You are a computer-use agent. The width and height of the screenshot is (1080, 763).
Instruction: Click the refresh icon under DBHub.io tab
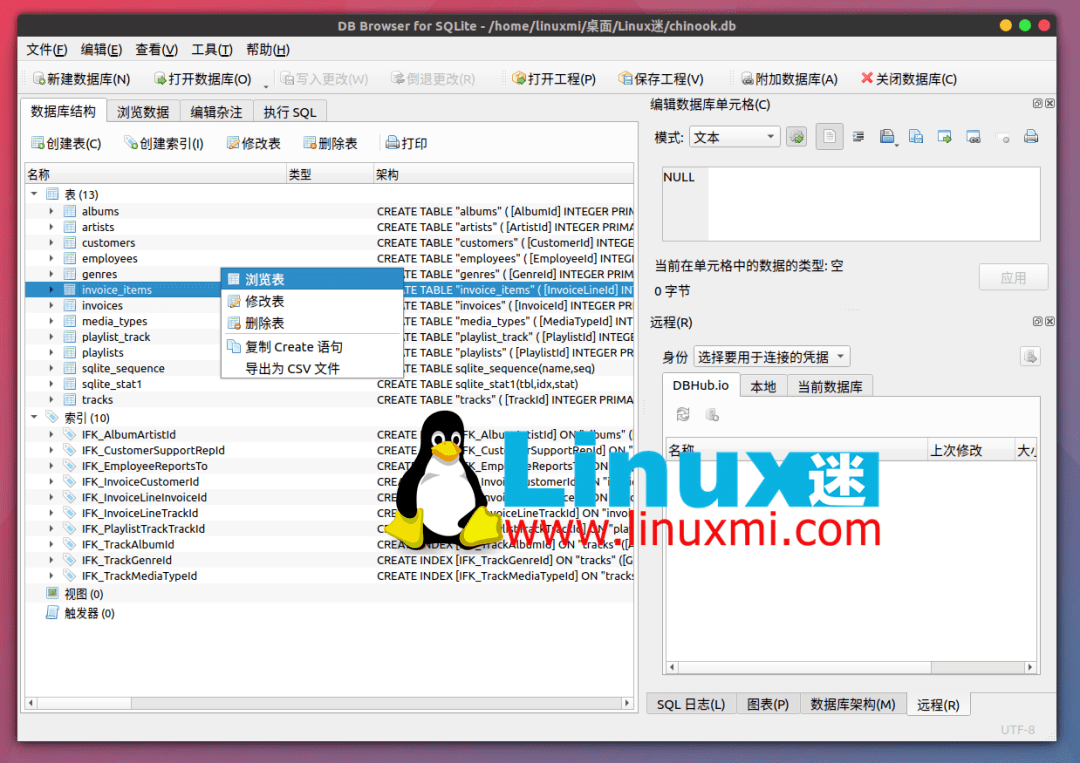click(683, 413)
